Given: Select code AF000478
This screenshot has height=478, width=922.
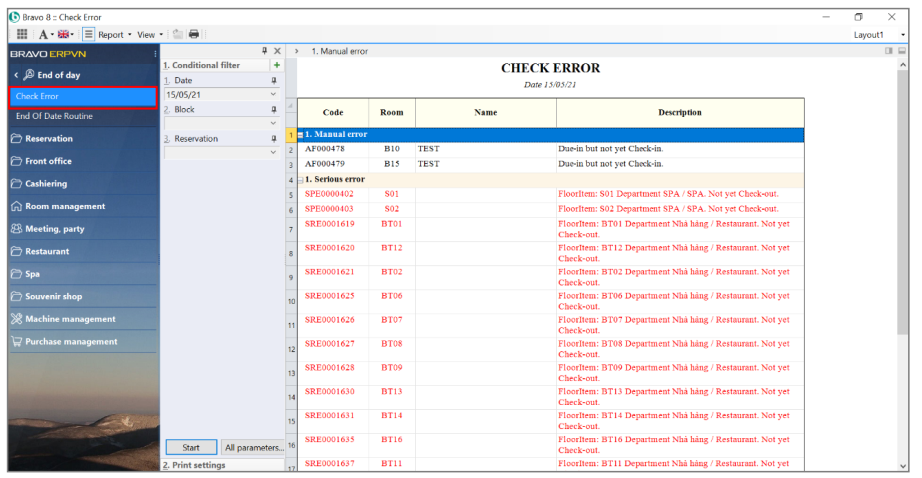Looking at the screenshot, I should tap(325, 149).
